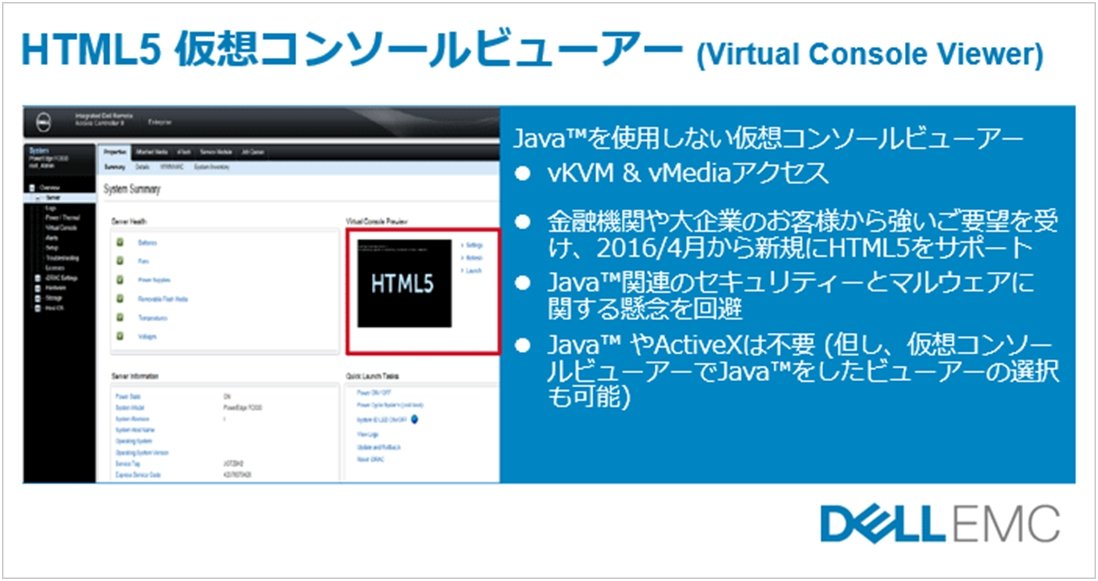Screen dimensions: 1098x581
Task: Open the Batteries health link
Action: (x=148, y=243)
